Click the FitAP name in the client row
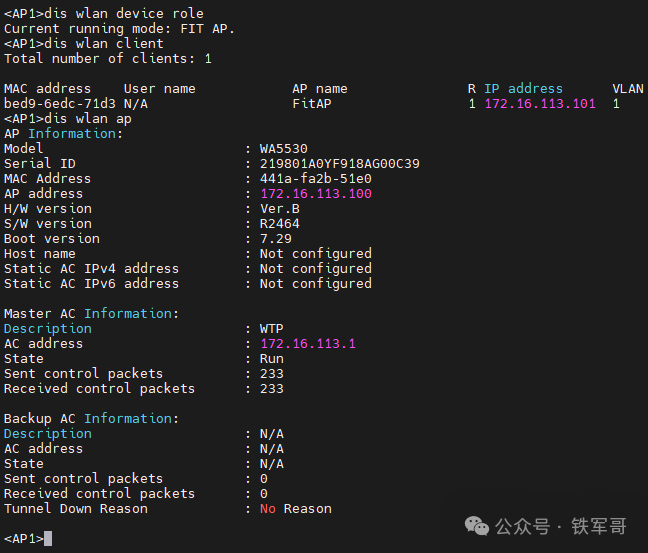Viewport: 648px width, 553px height. pyautogui.click(x=311, y=104)
